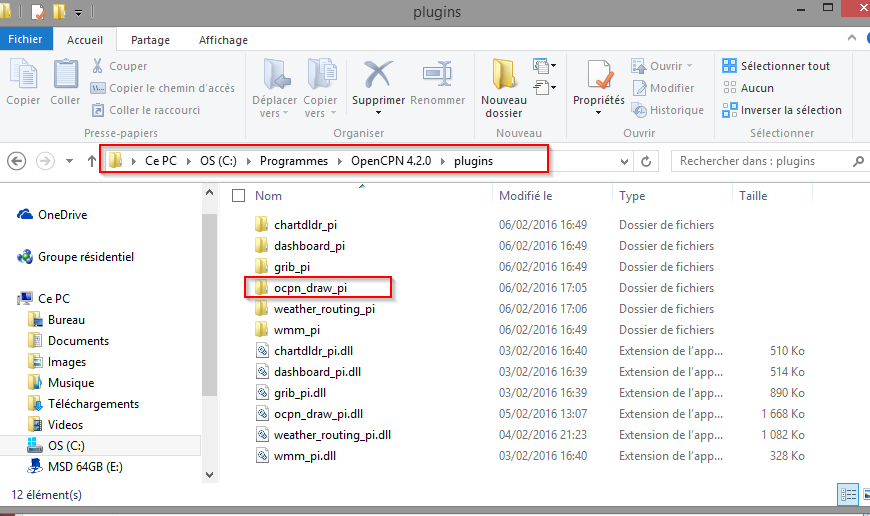870x516 pixels.
Task: Open recent locations dropdown arrow
Action: pos(69,161)
